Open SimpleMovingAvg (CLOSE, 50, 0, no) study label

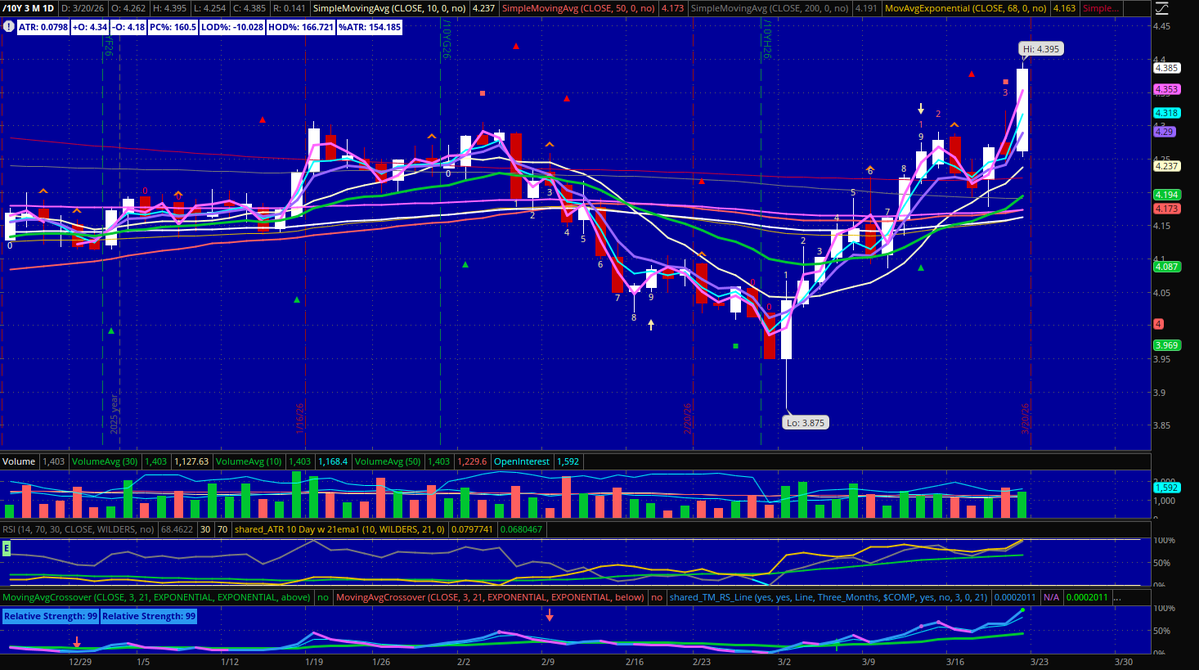pos(578,8)
